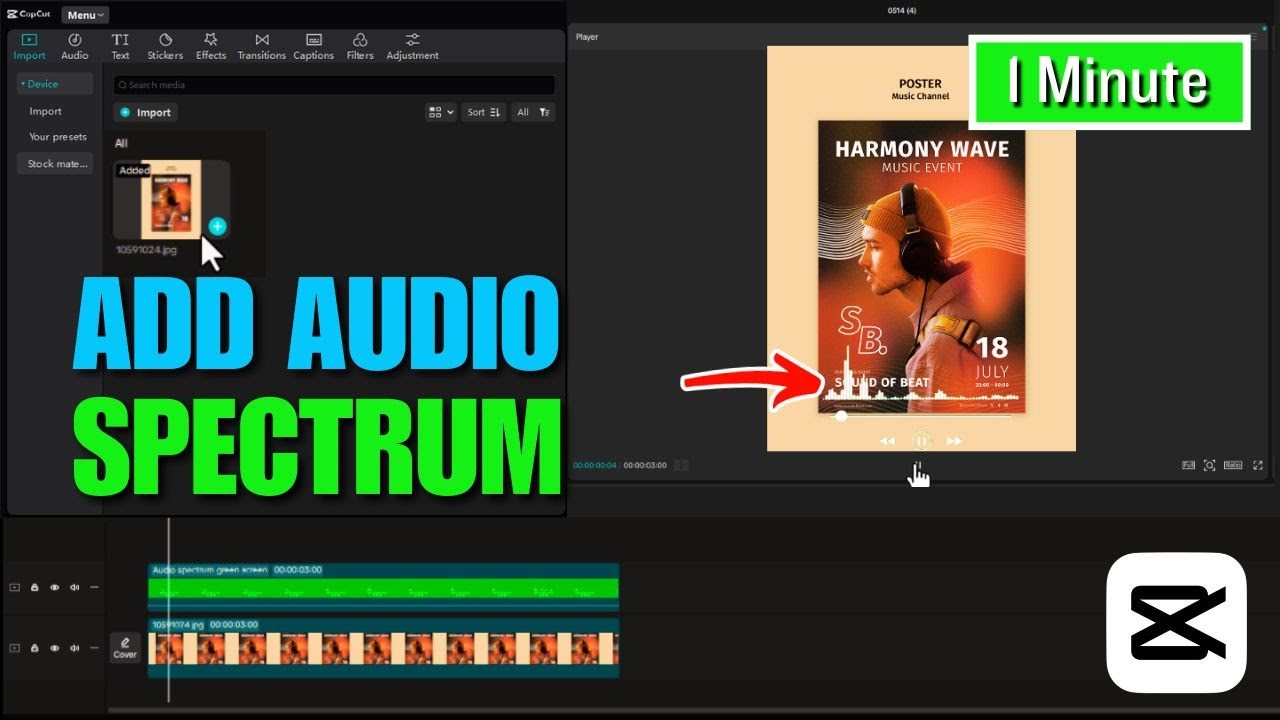Open more options for the 10591024.jpg track
The height and width of the screenshot is (720, 1280).
point(94,648)
